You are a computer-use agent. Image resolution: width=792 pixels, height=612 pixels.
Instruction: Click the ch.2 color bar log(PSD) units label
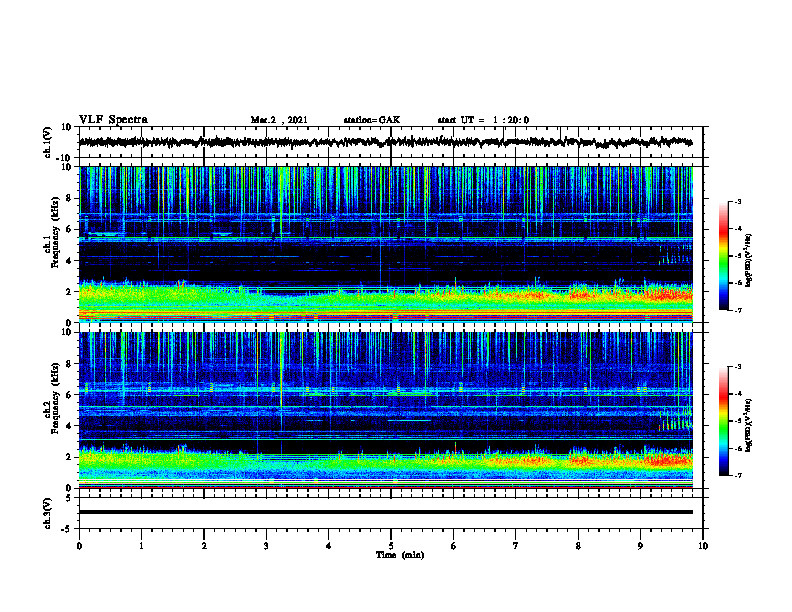click(749, 425)
